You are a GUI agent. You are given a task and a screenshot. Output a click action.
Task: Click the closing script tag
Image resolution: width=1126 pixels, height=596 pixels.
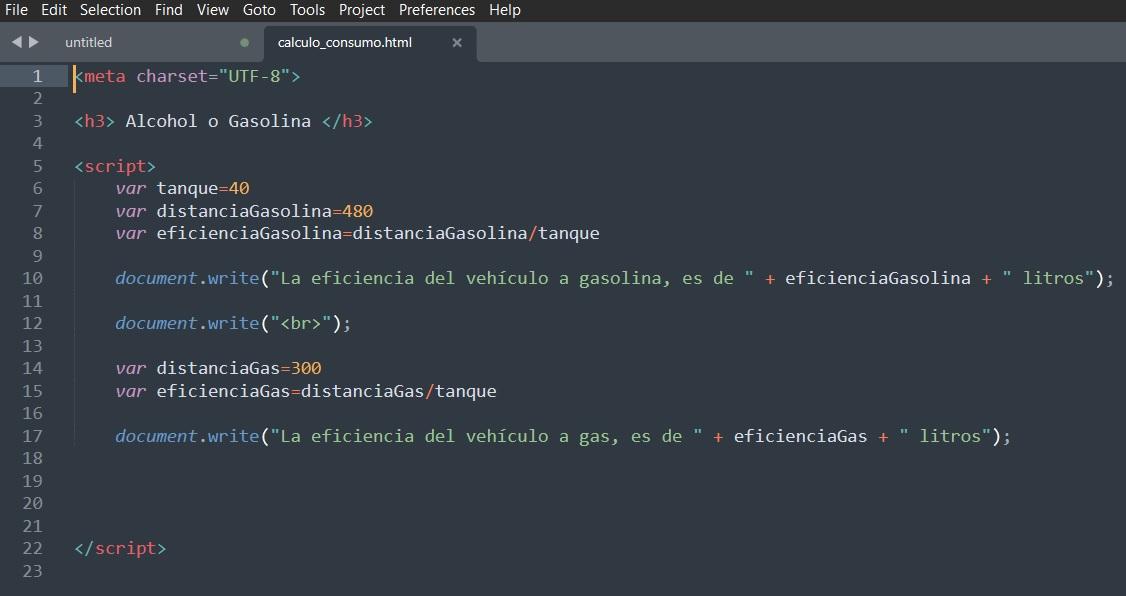120,548
